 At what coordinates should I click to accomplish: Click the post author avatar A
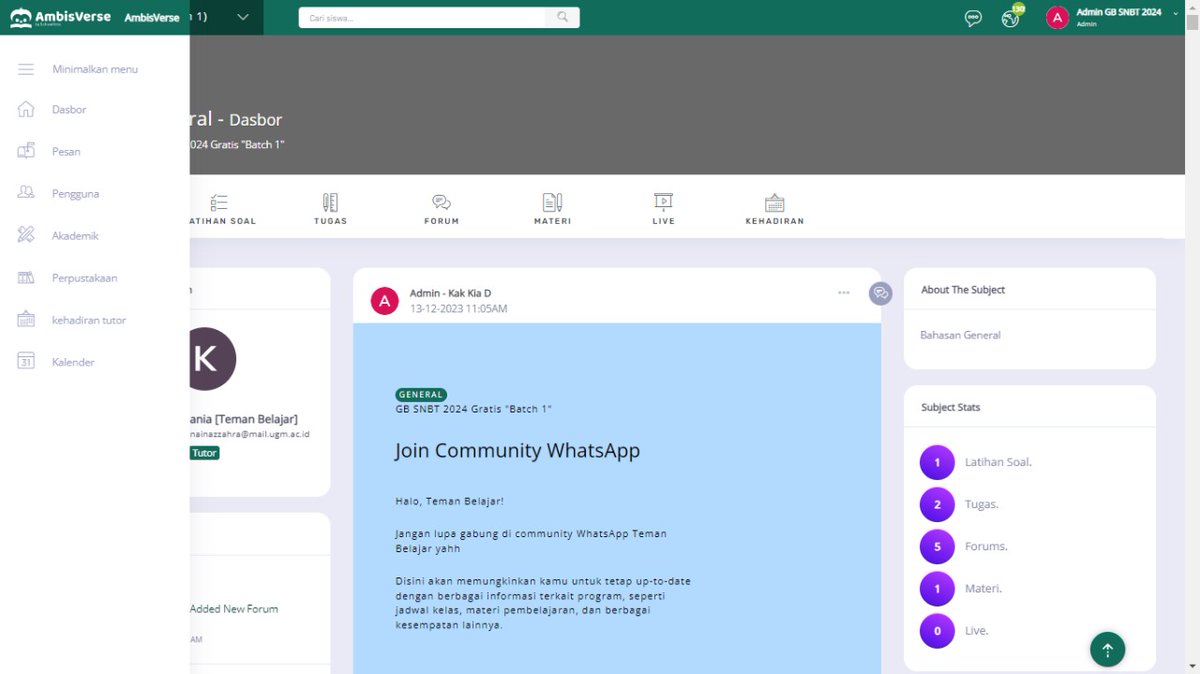385,301
